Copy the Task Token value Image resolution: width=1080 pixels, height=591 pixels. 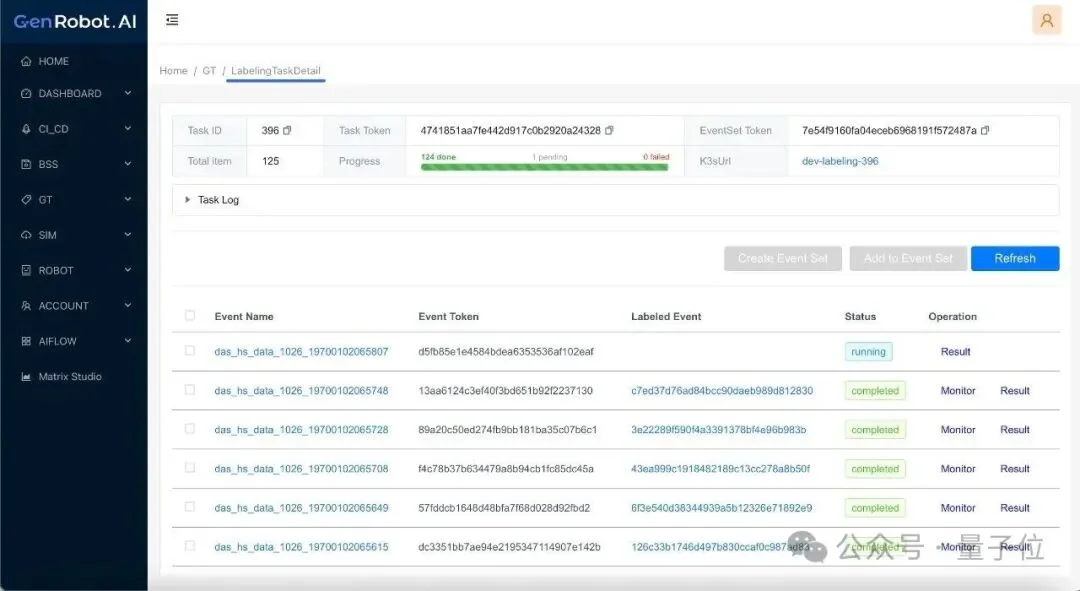(609, 131)
